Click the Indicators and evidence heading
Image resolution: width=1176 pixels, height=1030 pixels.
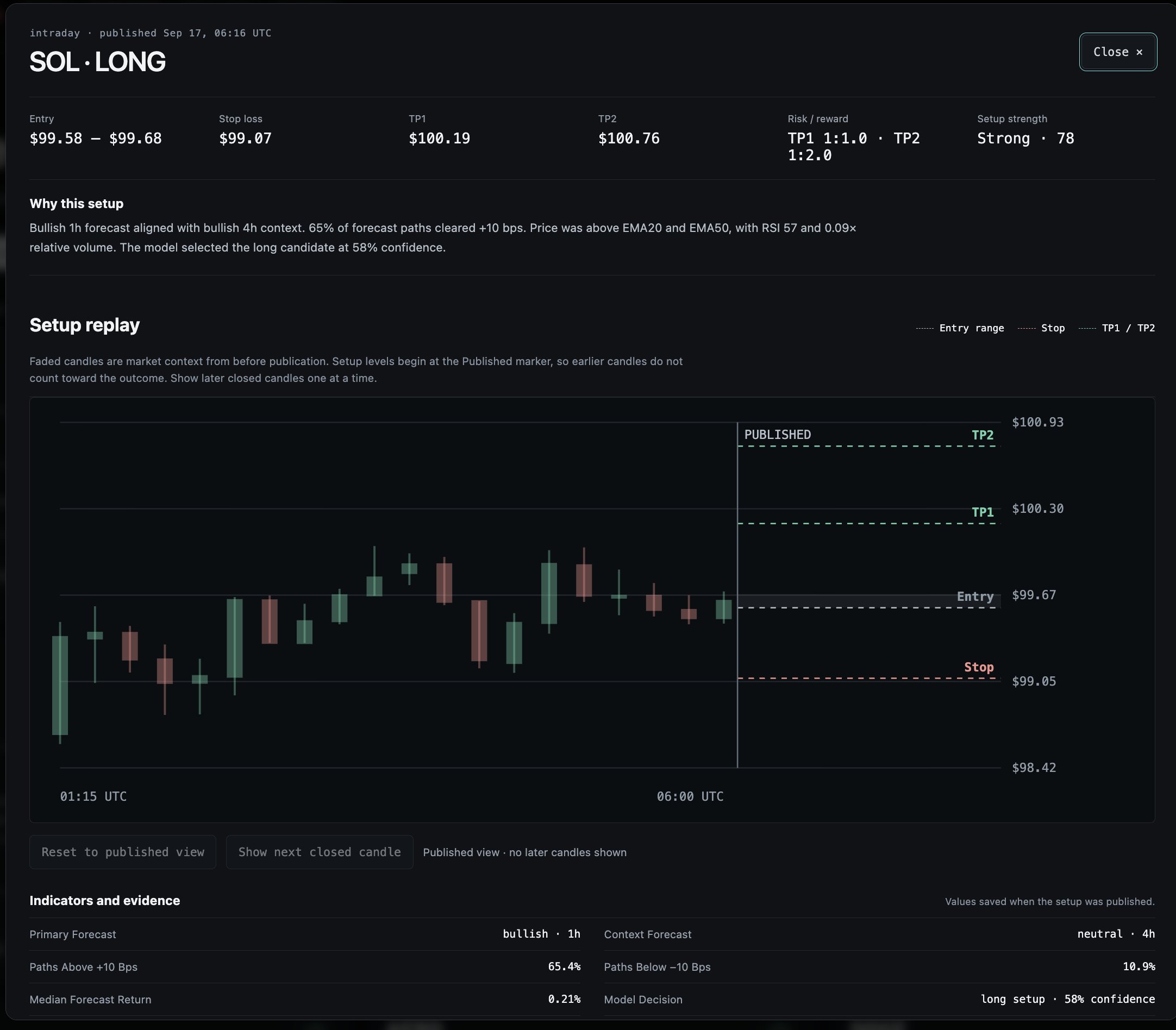pos(105,901)
